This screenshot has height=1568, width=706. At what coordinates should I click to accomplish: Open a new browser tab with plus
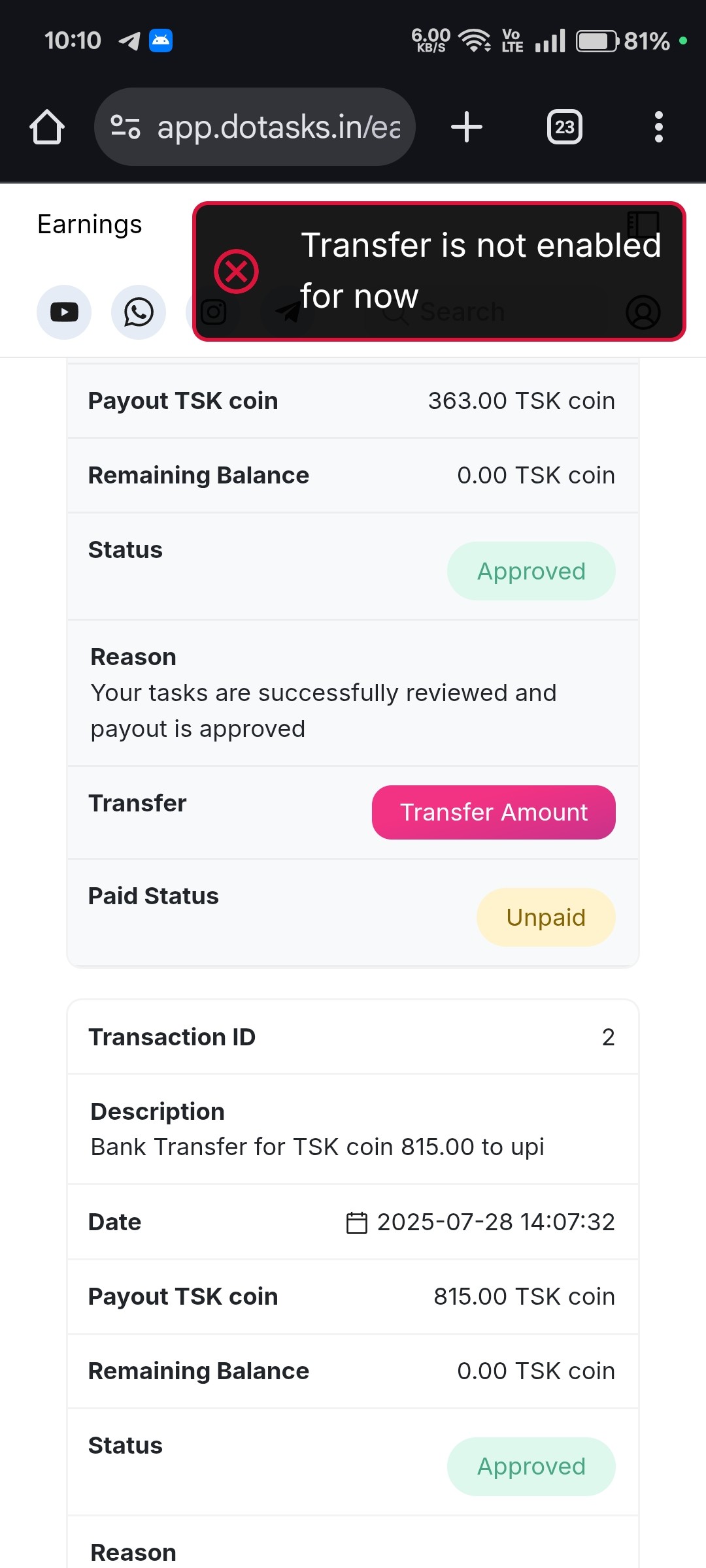467,127
